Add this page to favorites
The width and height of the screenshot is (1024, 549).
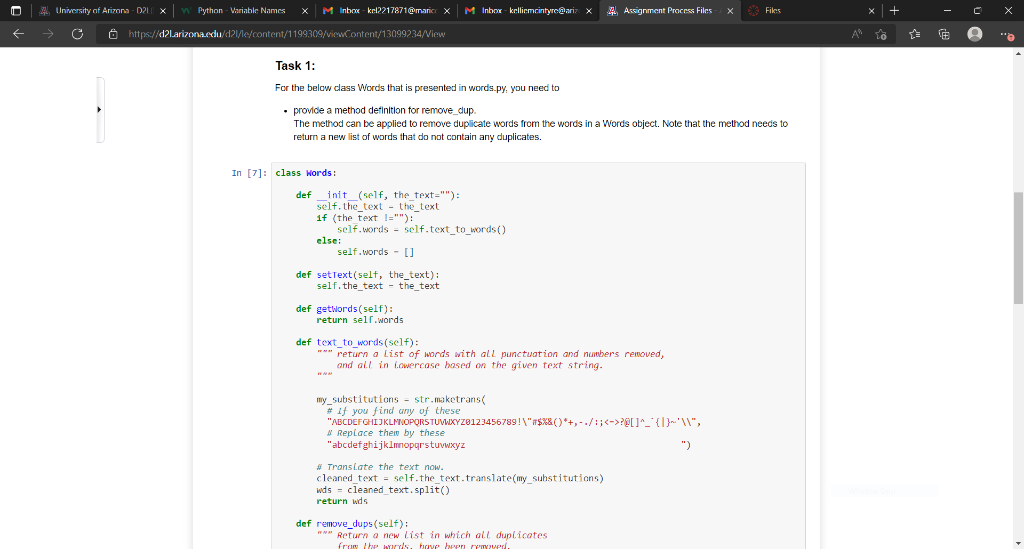point(881,34)
